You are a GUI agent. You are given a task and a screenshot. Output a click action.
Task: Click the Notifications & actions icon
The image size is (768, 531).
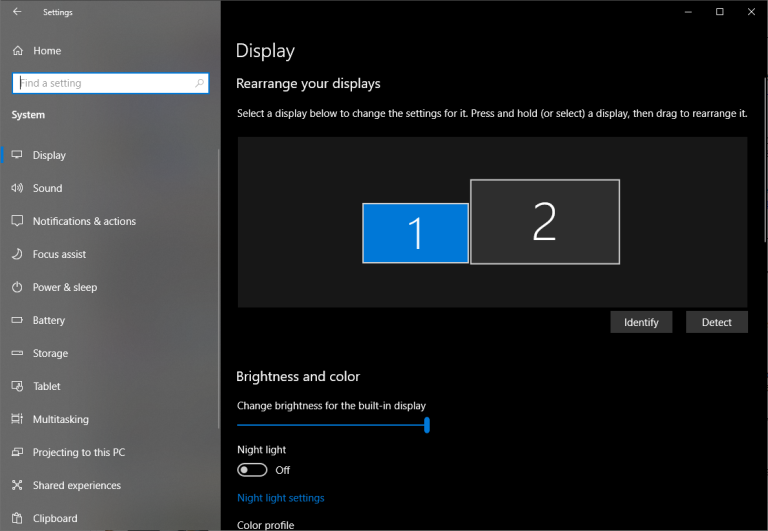coord(17,221)
